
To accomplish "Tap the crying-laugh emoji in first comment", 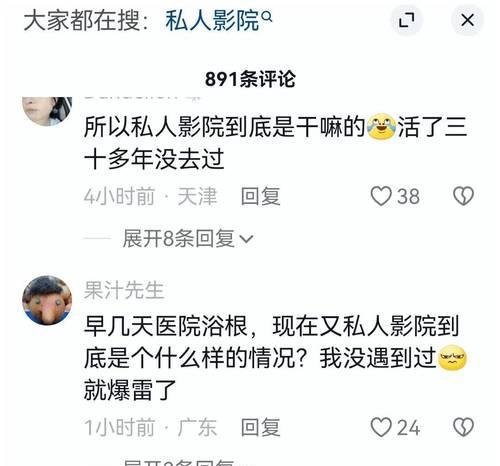I will 381,127.
